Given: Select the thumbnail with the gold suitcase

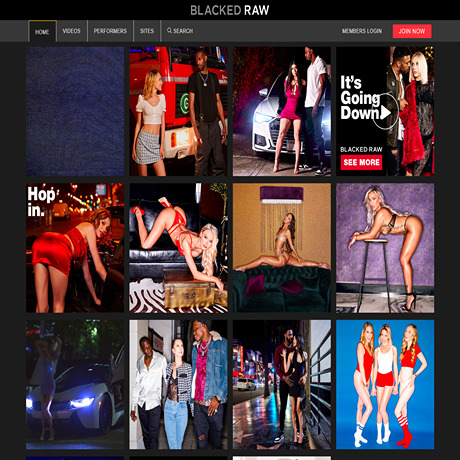Looking at the screenshot, I should (x=178, y=248).
